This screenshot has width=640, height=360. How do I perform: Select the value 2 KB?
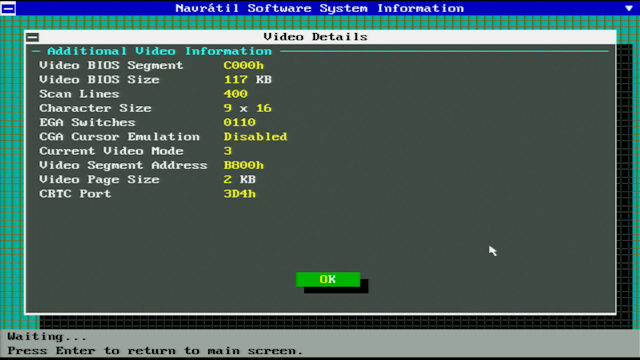click(240, 180)
